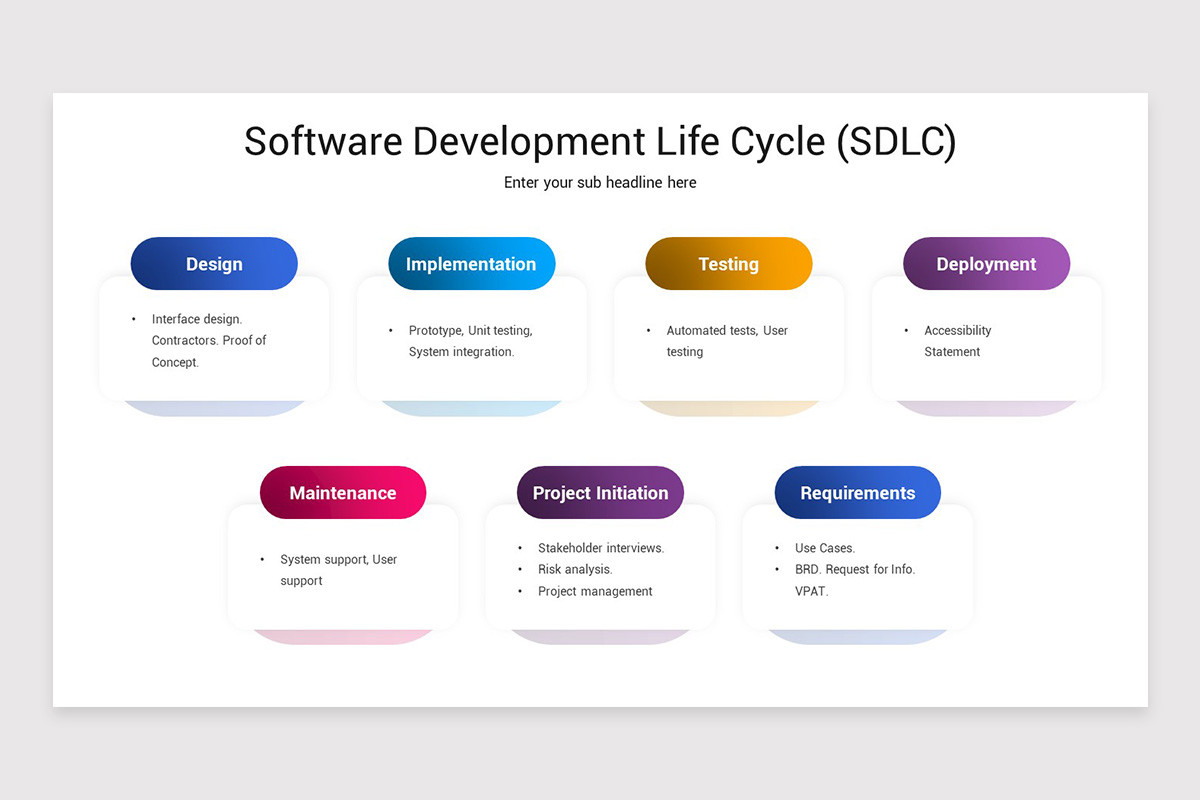The width and height of the screenshot is (1200, 800).
Task: Select the sub headline placeholder text
Action: (x=600, y=182)
